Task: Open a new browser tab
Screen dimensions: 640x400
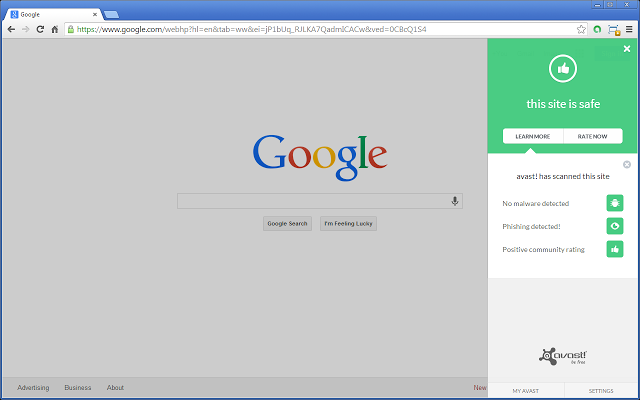Action: 111,15
